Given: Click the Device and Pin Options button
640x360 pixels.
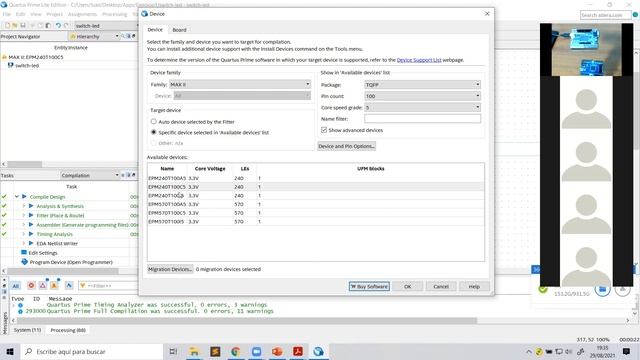Looking at the screenshot, I should click(x=347, y=146).
